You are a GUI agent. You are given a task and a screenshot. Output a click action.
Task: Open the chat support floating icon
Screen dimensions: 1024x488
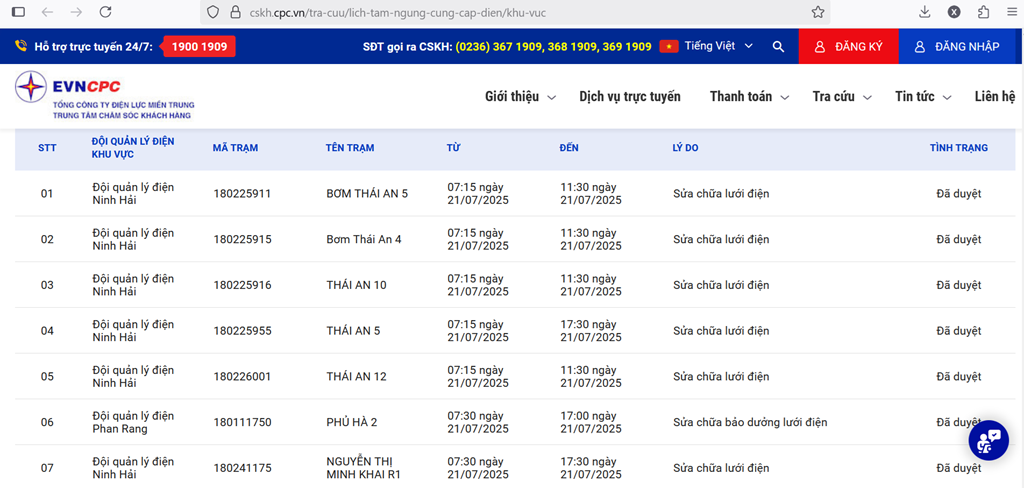[988, 440]
